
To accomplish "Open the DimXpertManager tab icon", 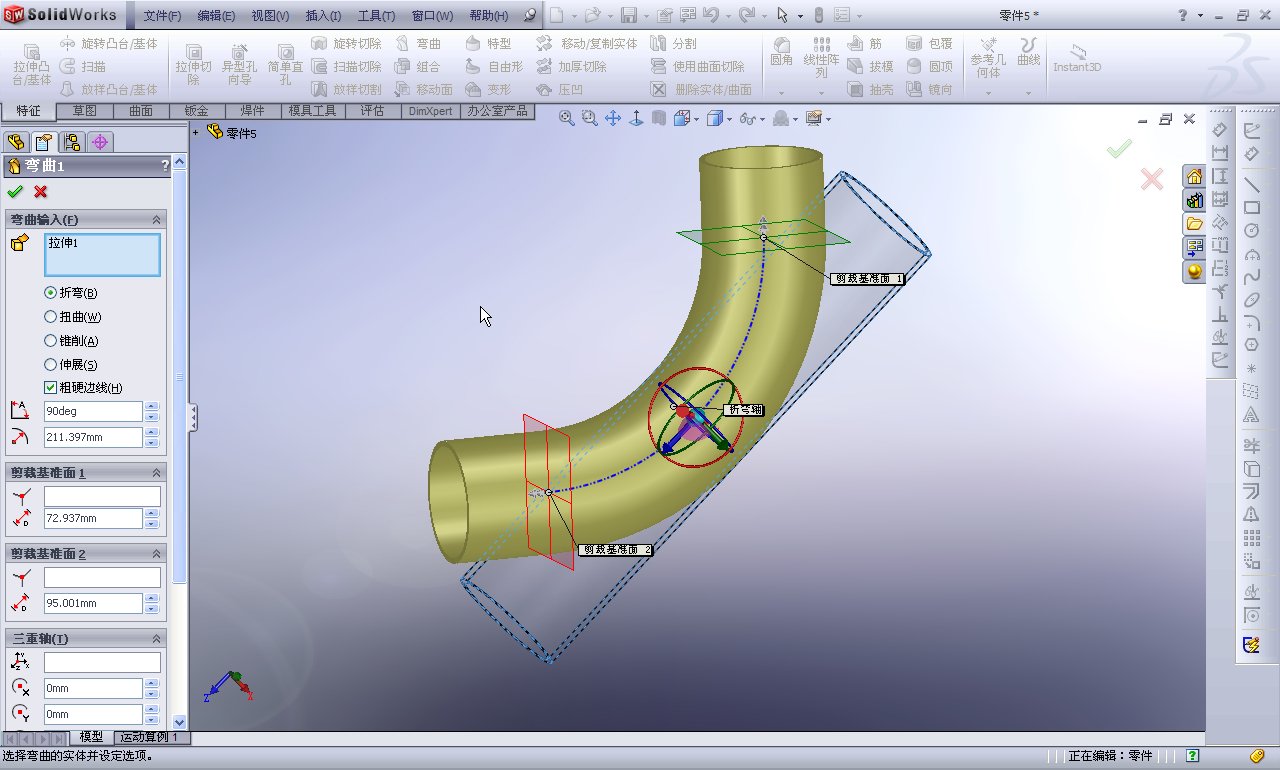I will point(99,142).
